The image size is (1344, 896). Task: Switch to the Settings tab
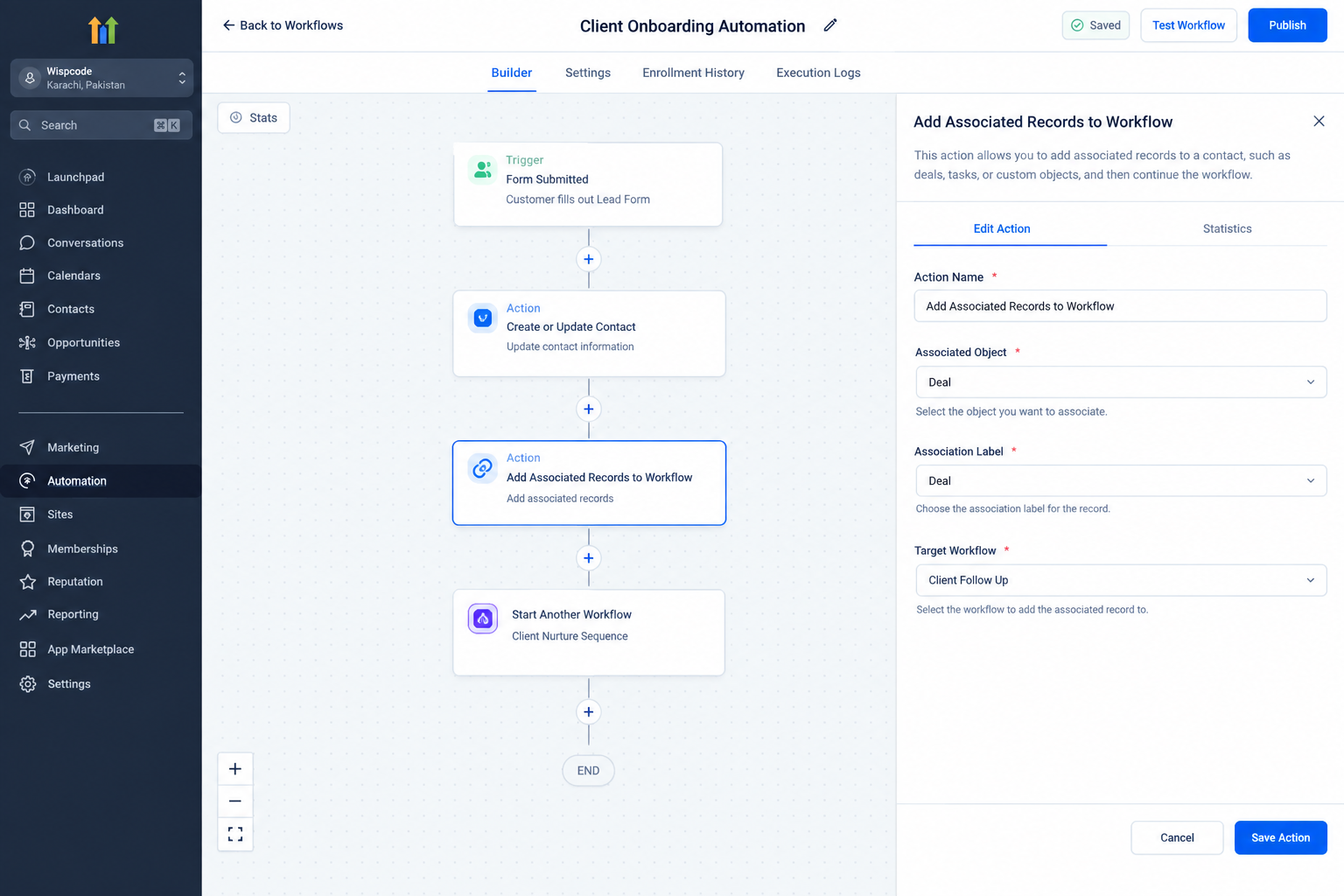(588, 73)
